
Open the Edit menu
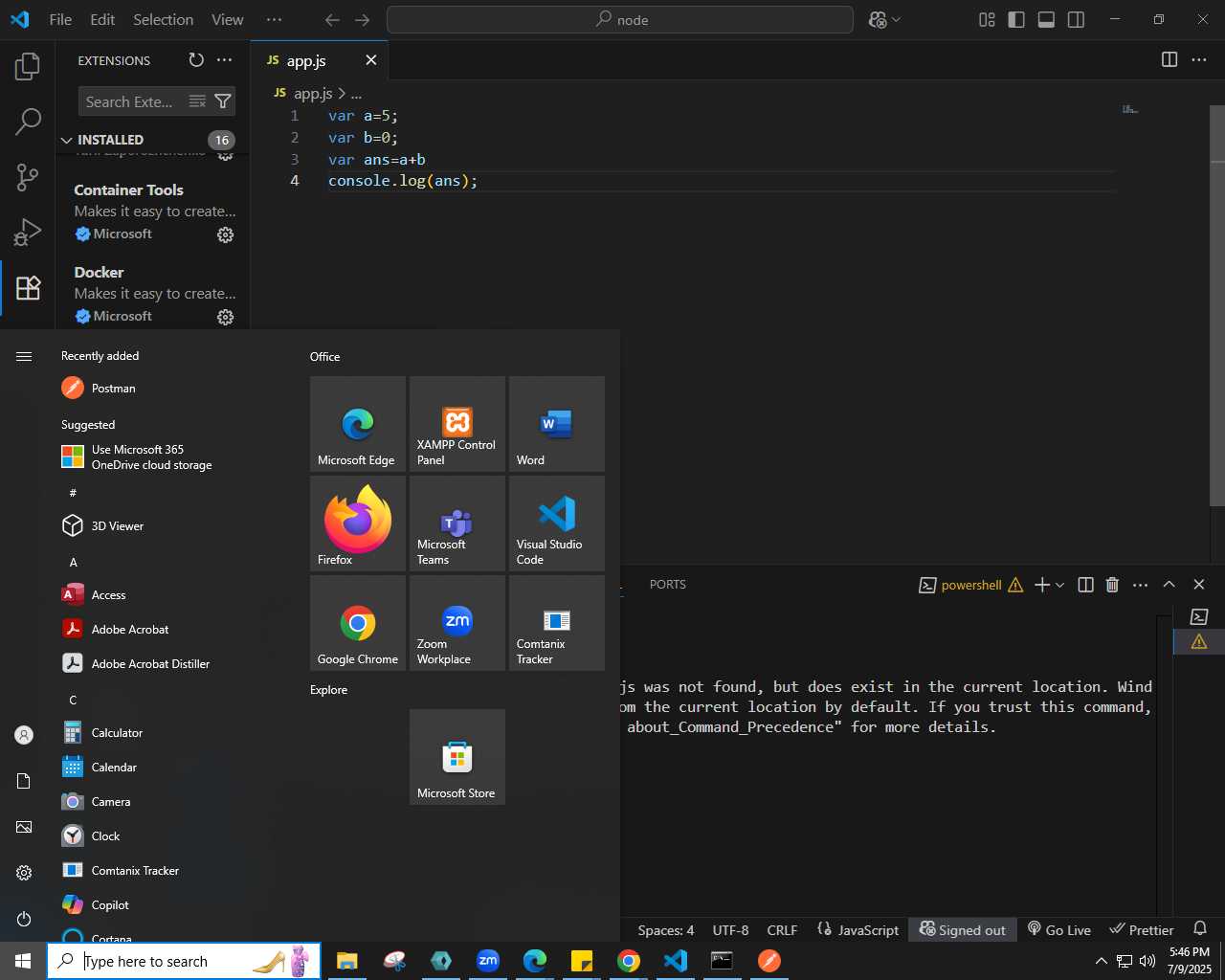tap(102, 19)
